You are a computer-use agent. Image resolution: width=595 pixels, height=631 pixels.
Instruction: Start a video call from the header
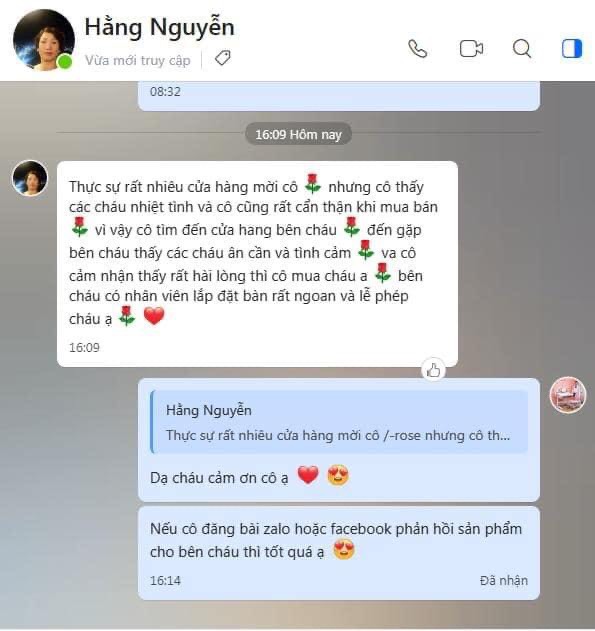click(471, 49)
